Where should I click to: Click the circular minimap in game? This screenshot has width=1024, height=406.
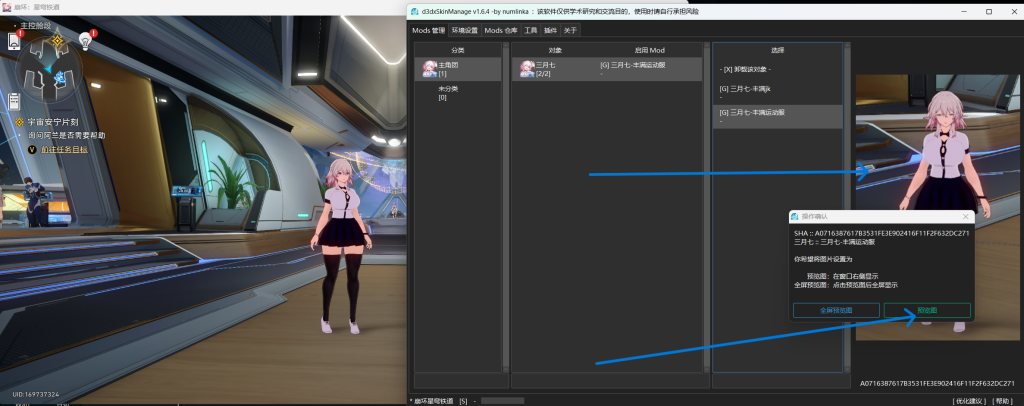click(x=50, y=72)
